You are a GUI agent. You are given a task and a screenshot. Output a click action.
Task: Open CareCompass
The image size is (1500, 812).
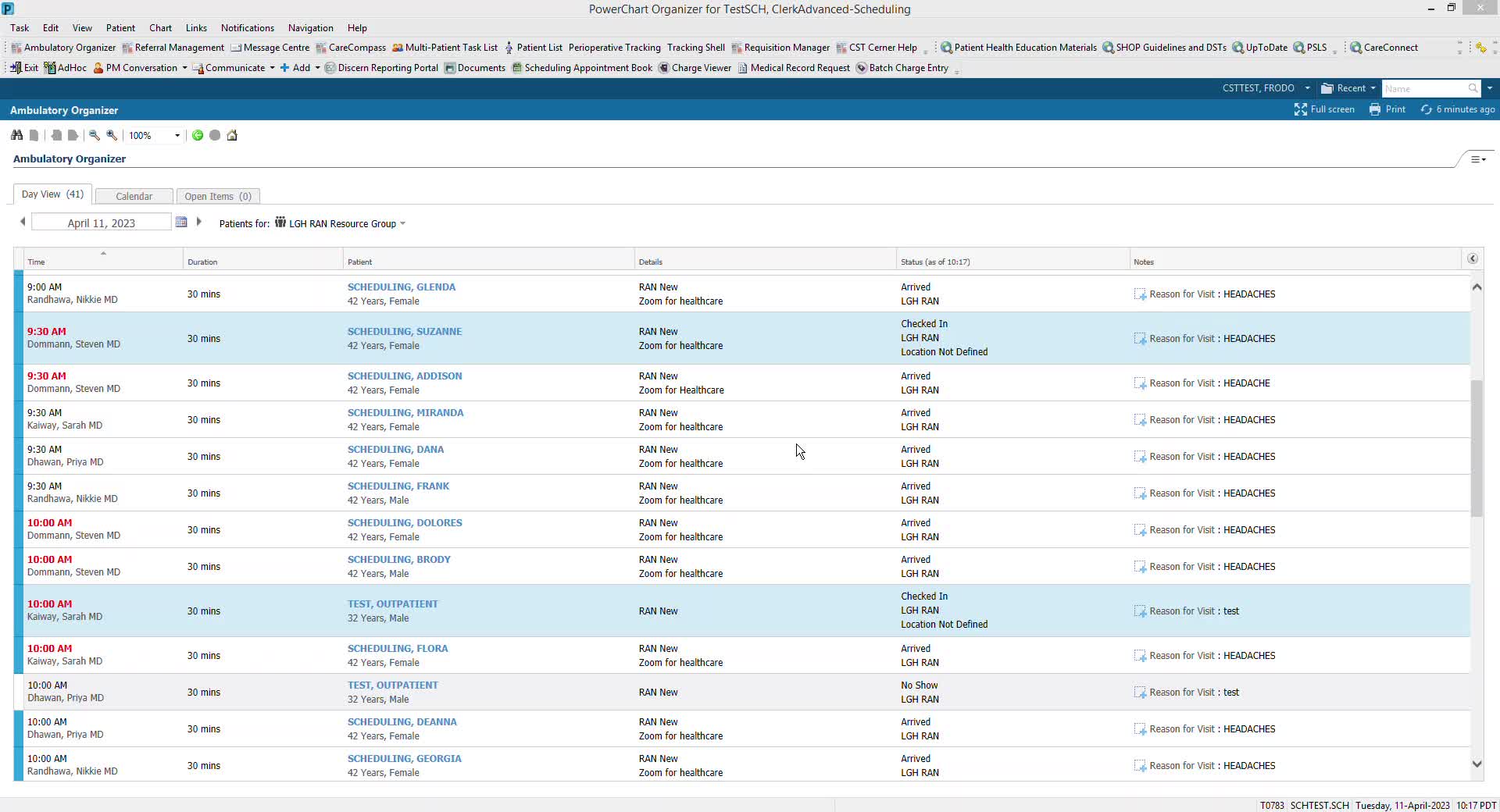tap(351, 48)
